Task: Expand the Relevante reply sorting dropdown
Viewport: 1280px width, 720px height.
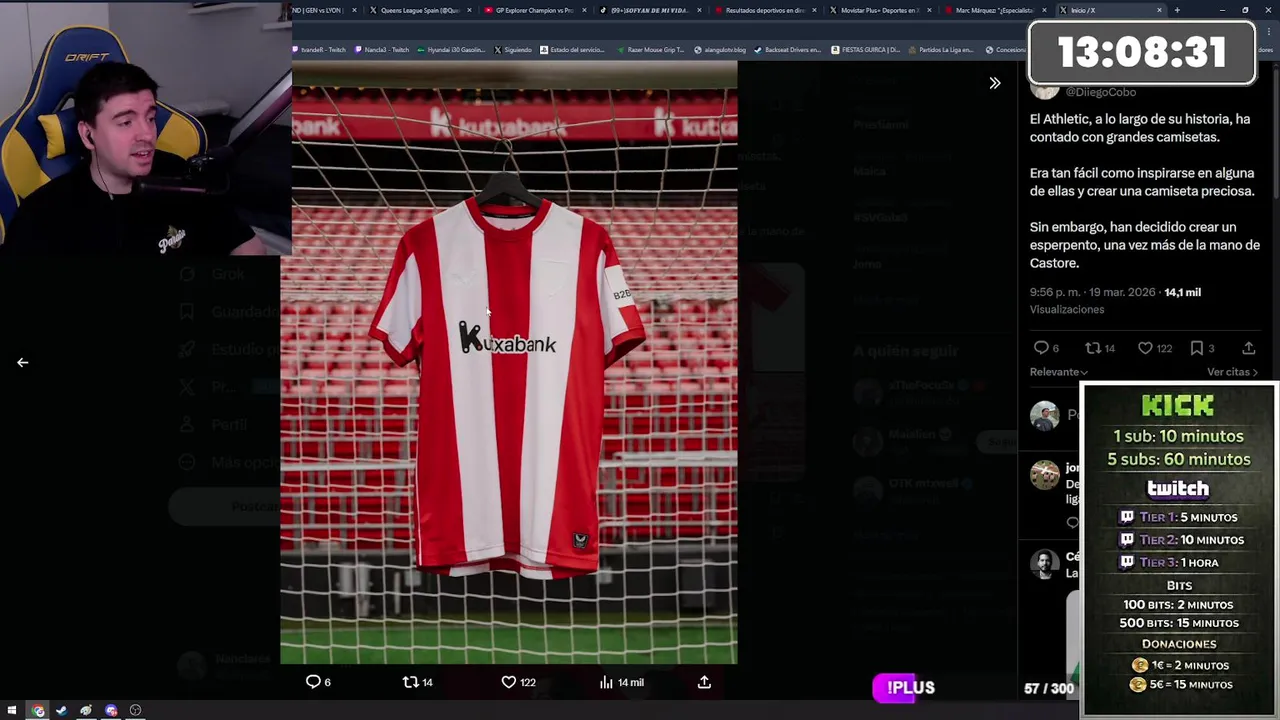Action: tap(1058, 372)
